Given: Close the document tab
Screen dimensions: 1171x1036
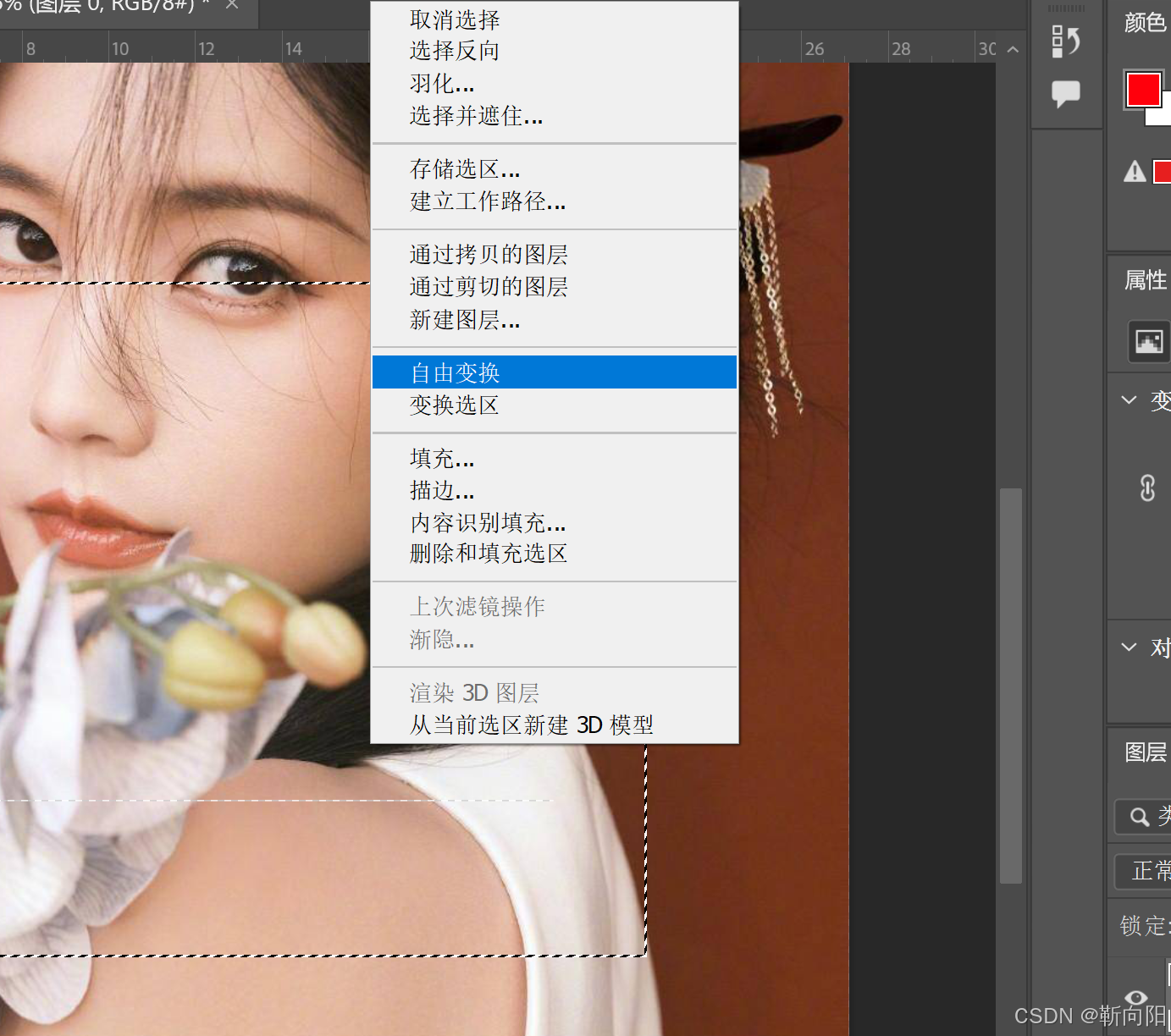Looking at the screenshot, I should click(232, 5).
